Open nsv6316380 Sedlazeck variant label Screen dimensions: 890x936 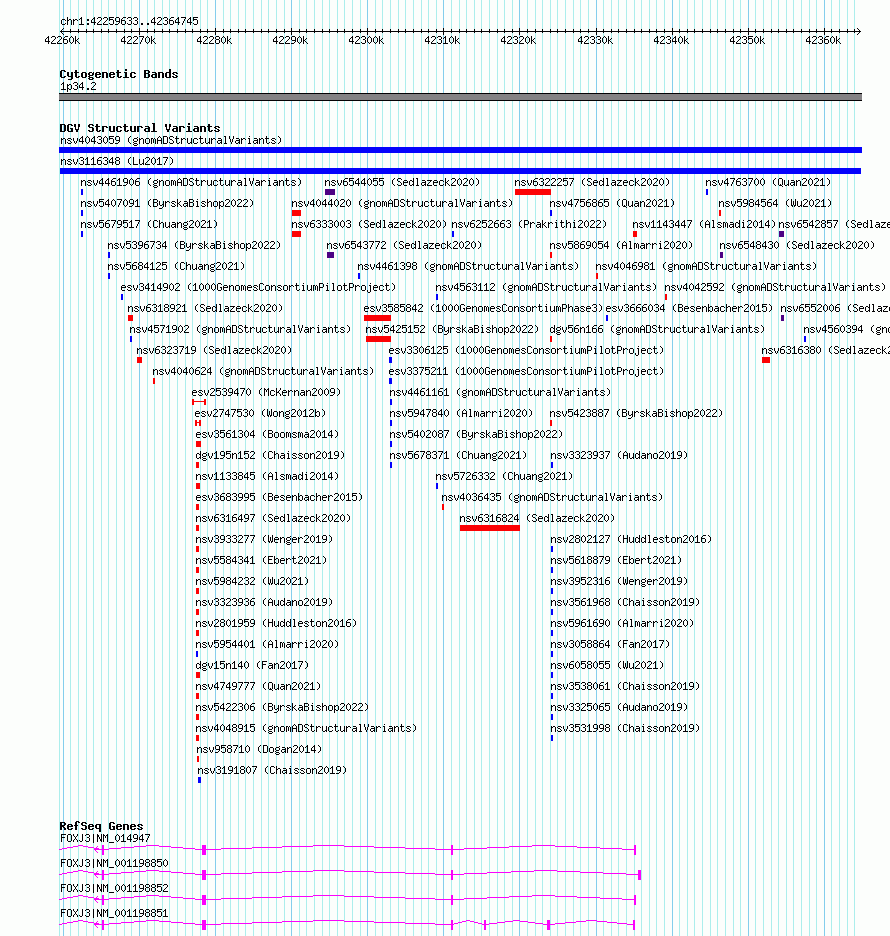(x=826, y=350)
